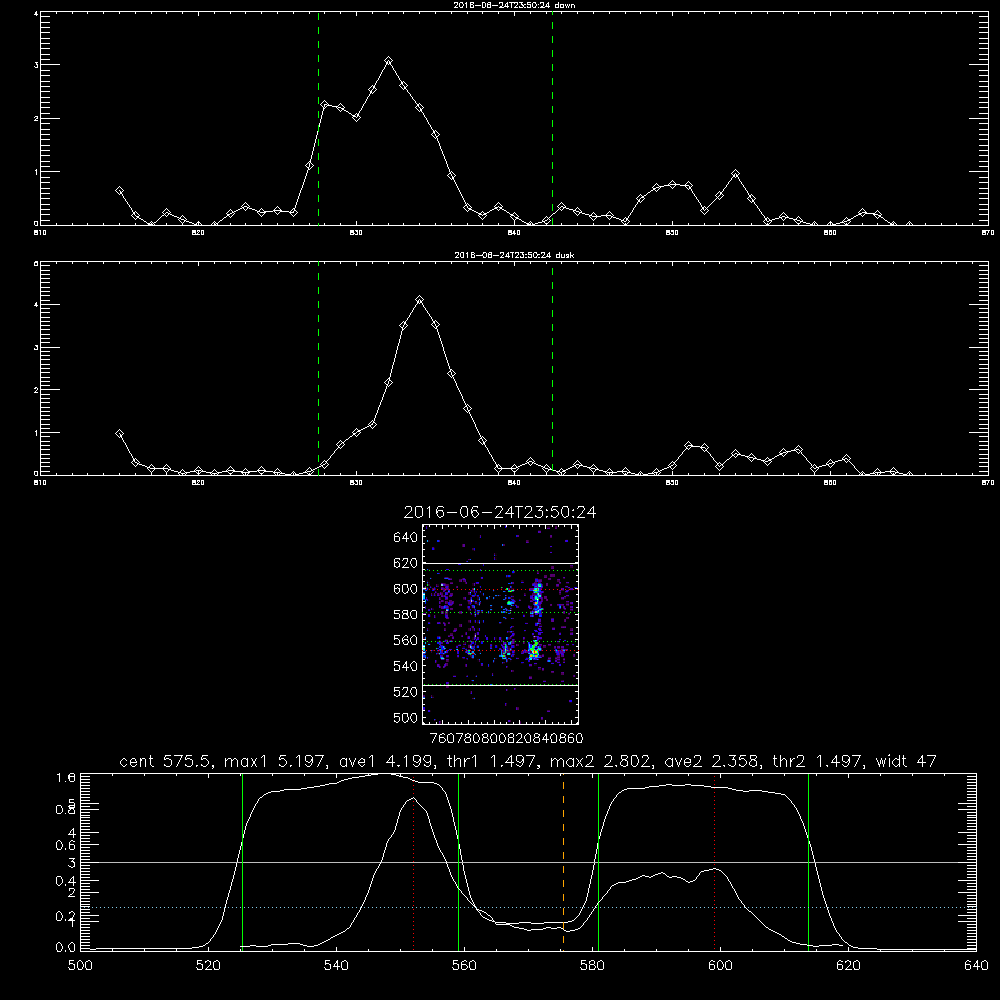The width and height of the screenshot is (1000, 1000).
Task: Click the '640' x-axis label of the bottom plot
Action: (x=976, y=966)
